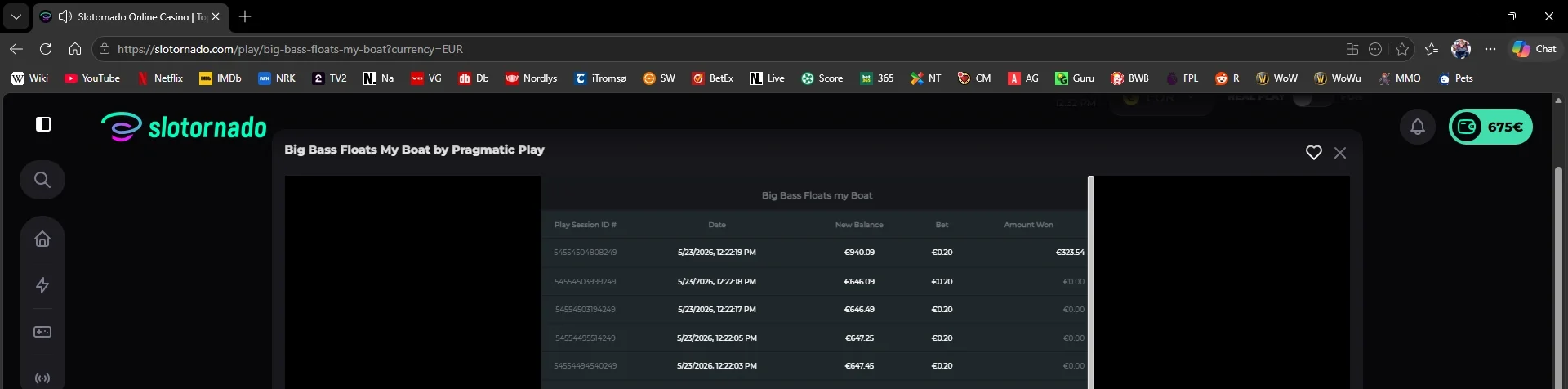Open the Nordlys bookmark
This screenshot has height=389, width=1568.
click(x=531, y=78)
